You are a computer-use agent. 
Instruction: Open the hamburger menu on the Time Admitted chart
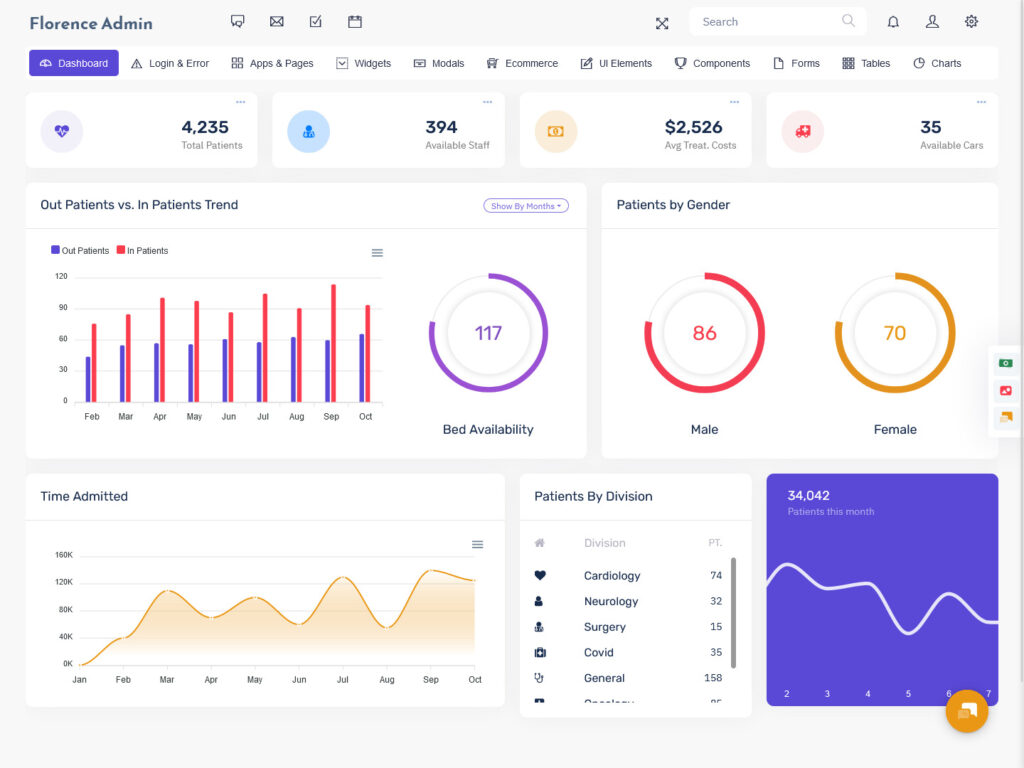pos(477,544)
